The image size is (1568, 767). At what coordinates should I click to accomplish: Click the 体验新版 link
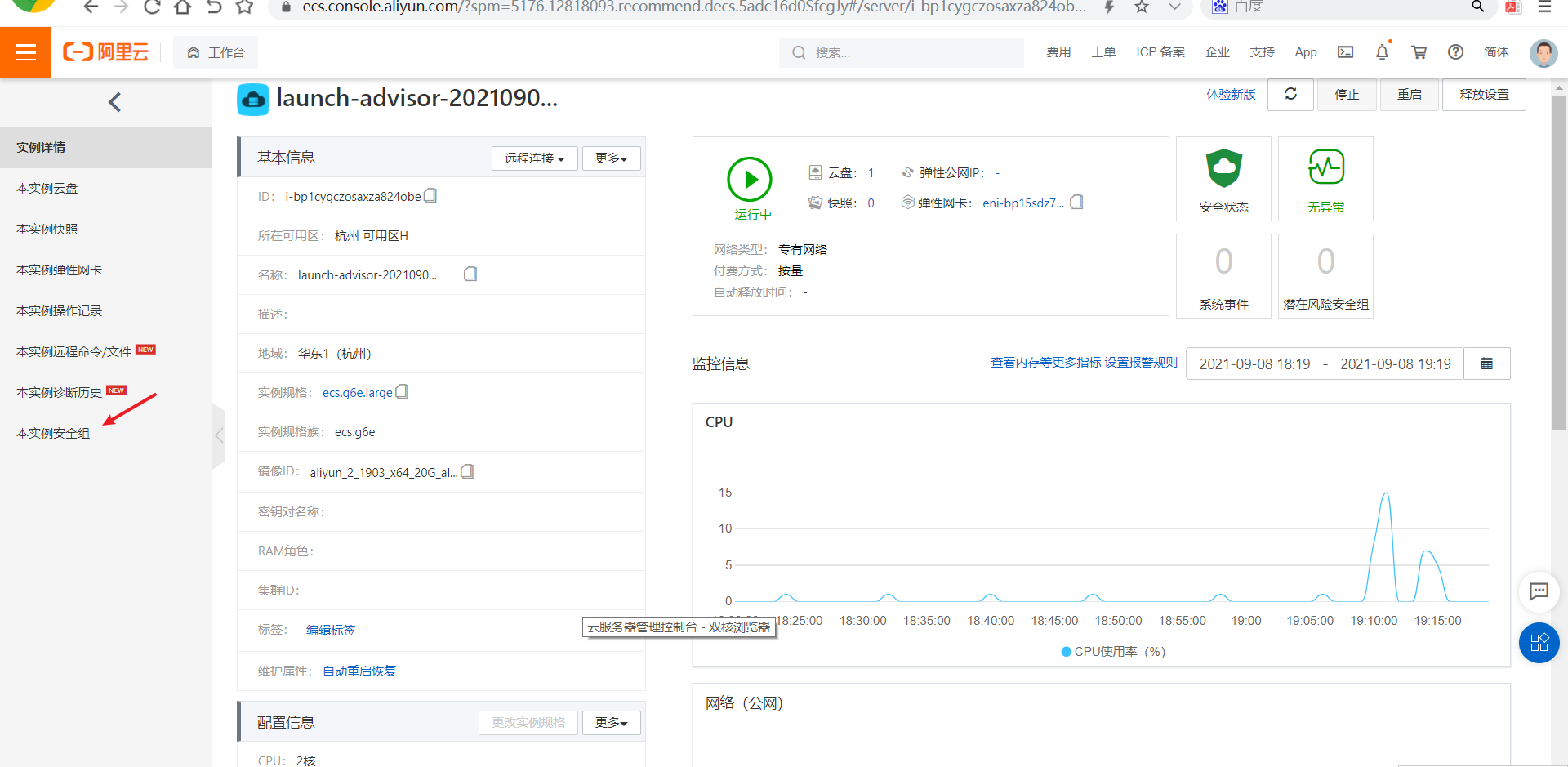[x=1231, y=95]
